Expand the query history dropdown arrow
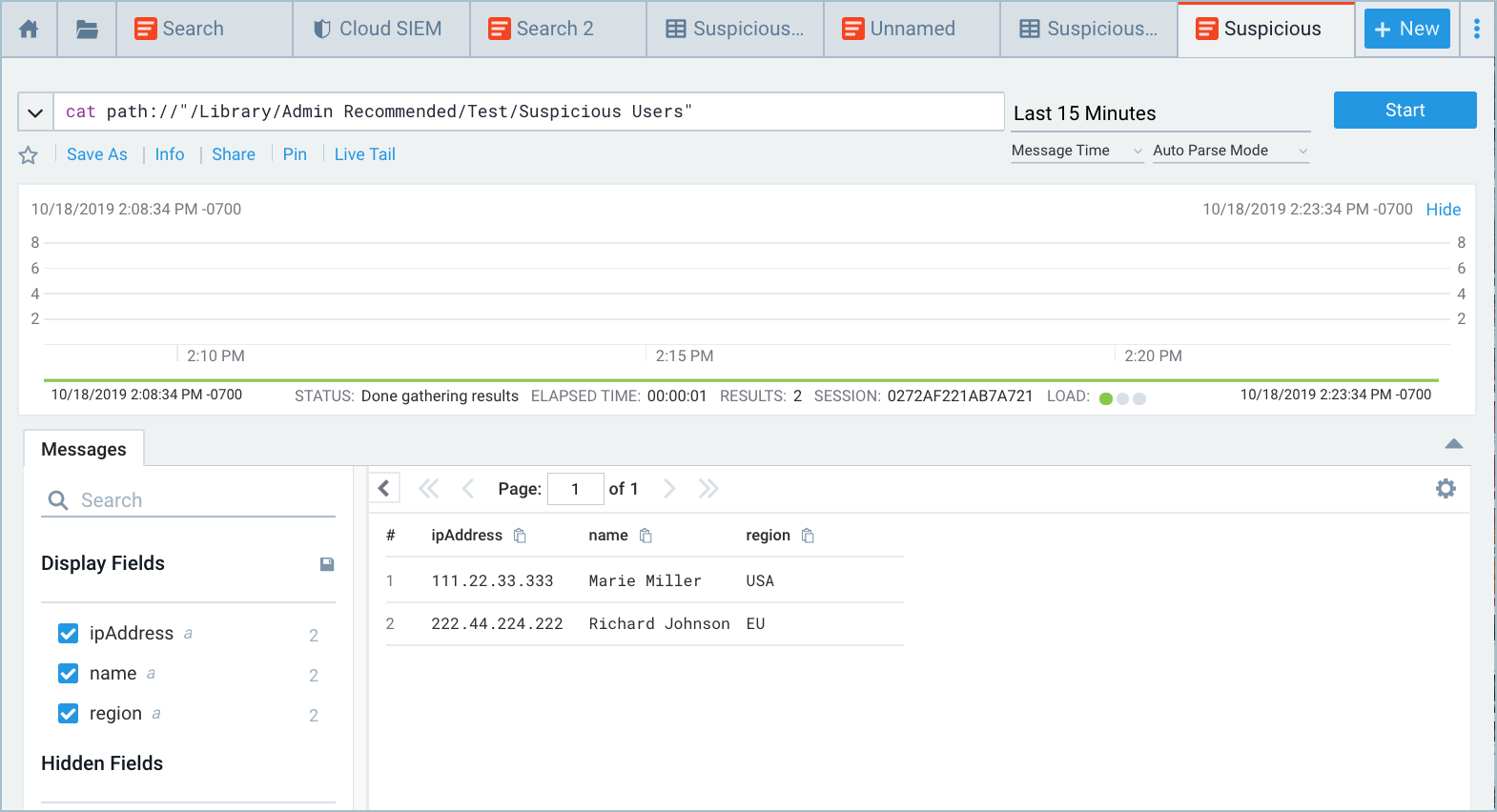The width and height of the screenshot is (1497, 812). (35, 112)
